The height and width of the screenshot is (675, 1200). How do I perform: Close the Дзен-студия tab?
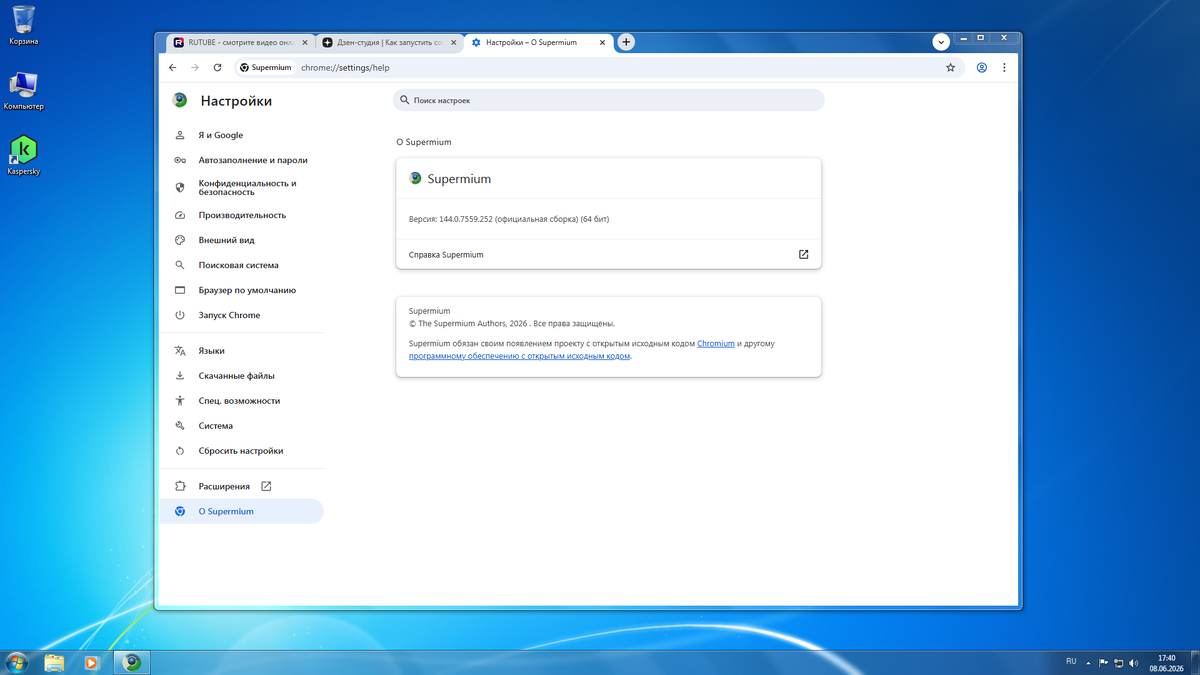[454, 43]
